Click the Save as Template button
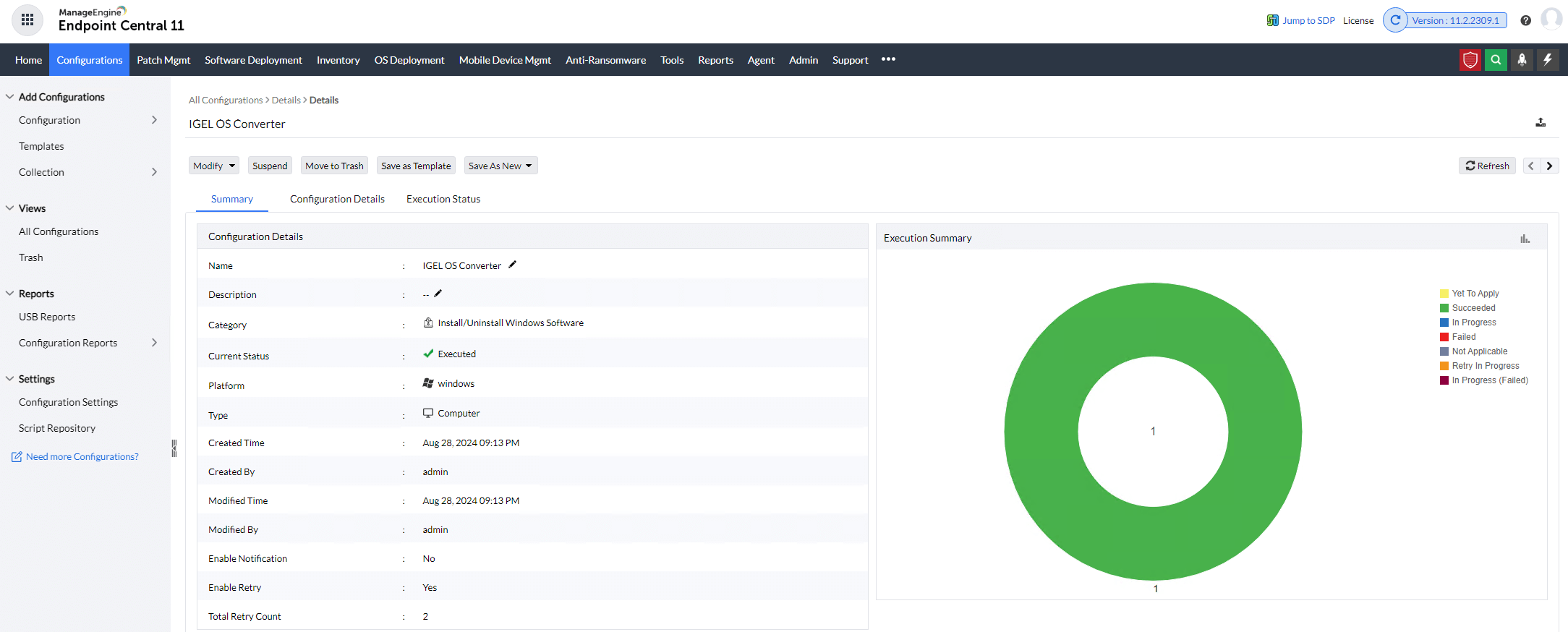 coord(416,166)
